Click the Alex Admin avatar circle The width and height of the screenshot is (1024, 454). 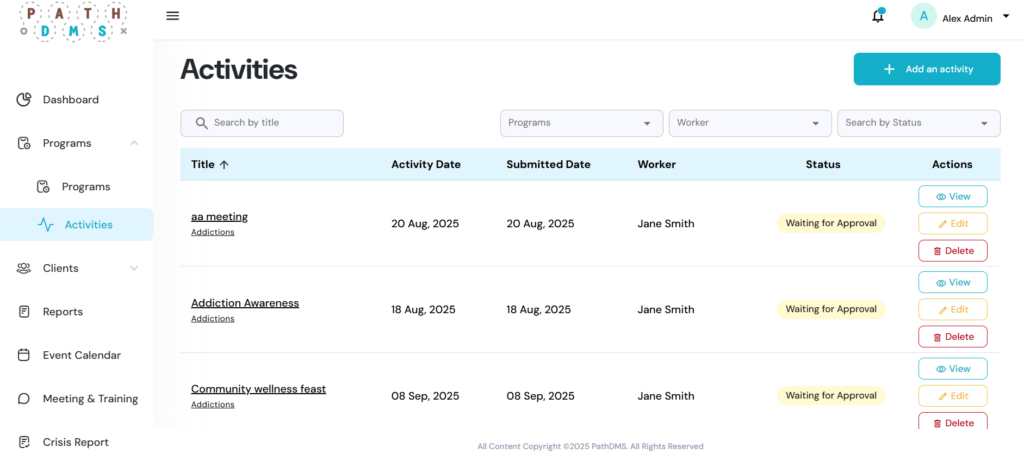pos(923,16)
